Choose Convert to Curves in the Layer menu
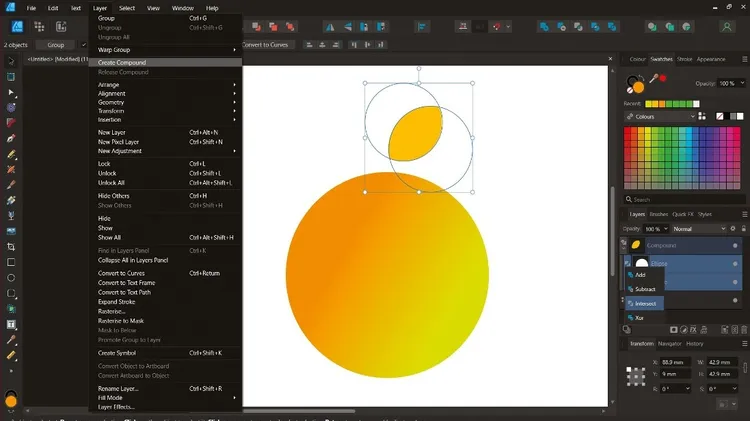Screen dimensions: 750x421 (165, 273)
